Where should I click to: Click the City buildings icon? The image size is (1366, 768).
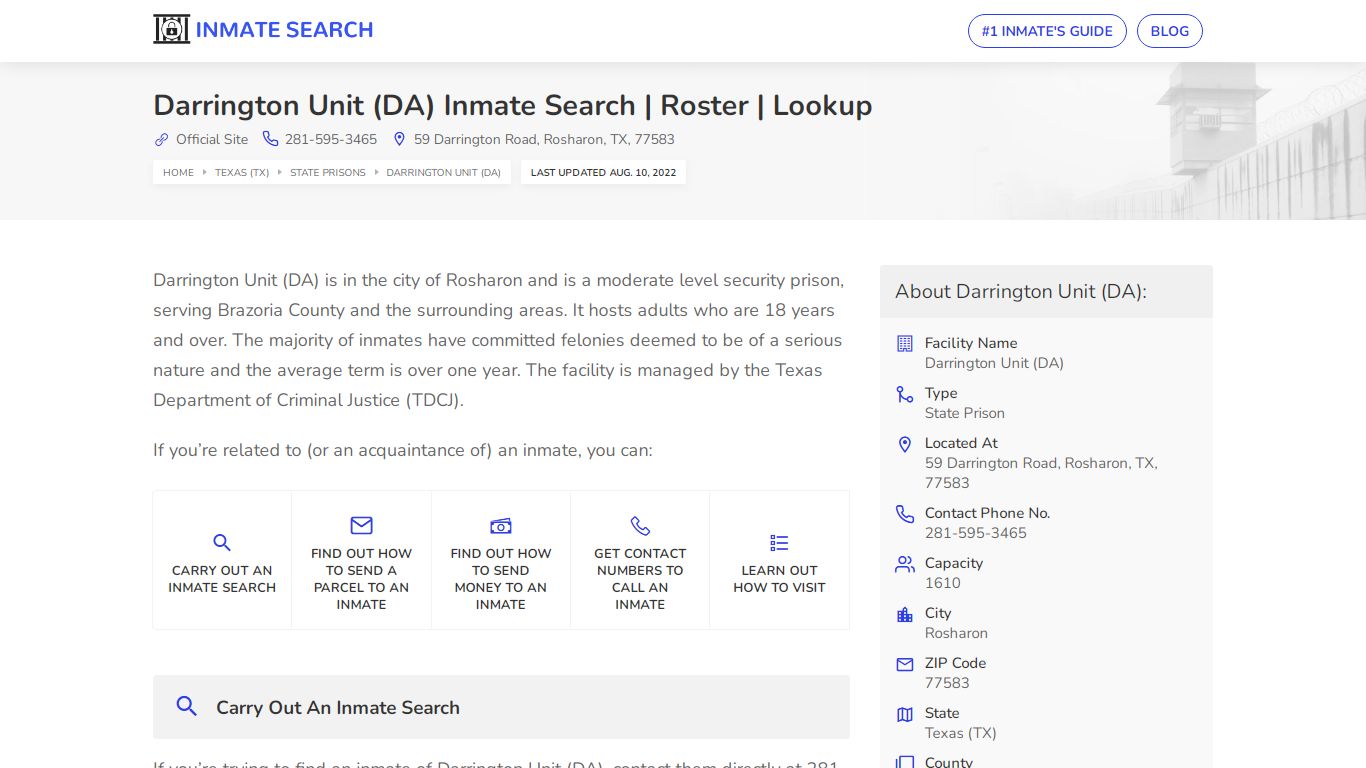click(x=905, y=614)
